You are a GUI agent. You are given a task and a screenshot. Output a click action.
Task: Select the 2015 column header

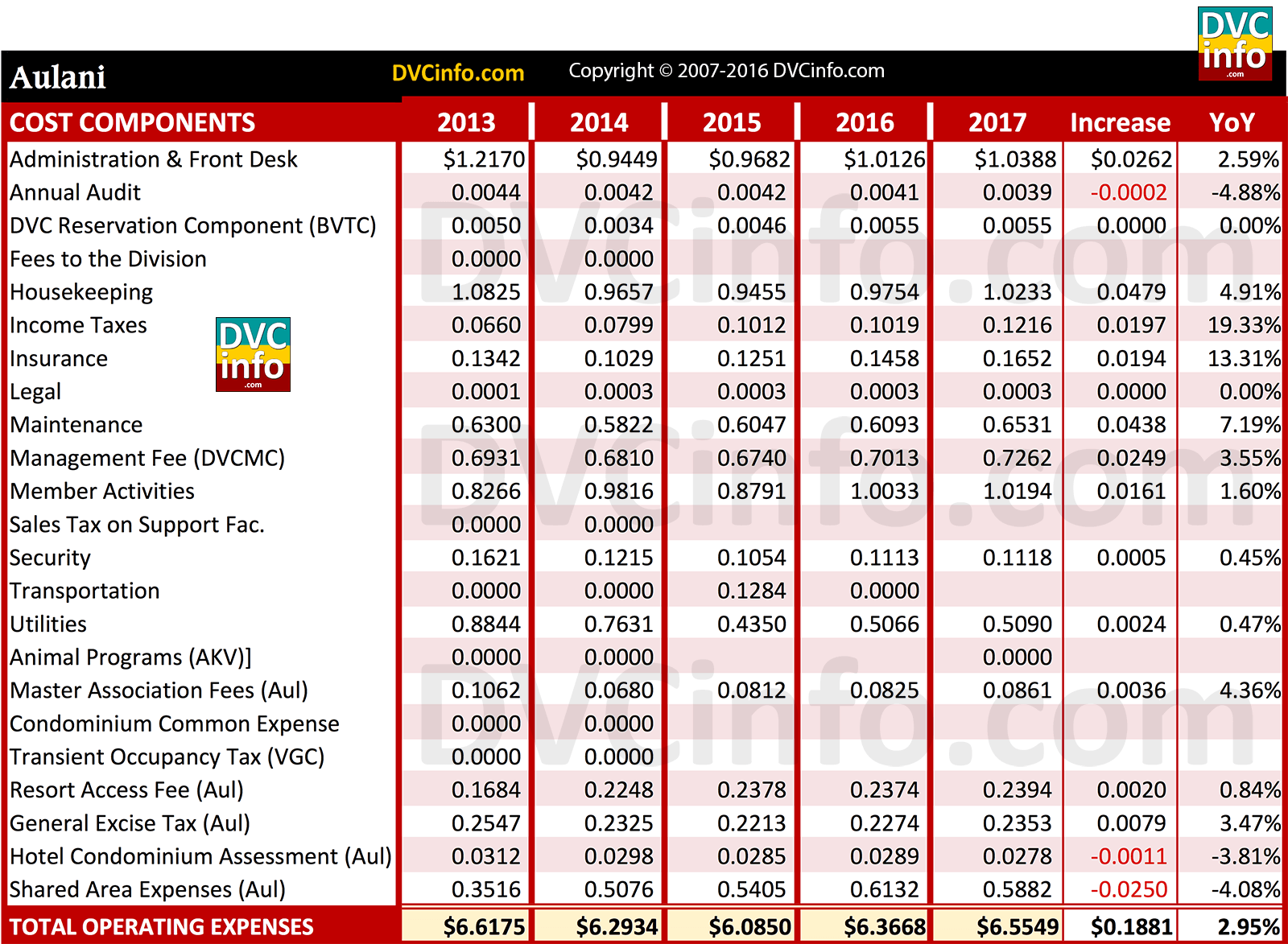pos(732,122)
